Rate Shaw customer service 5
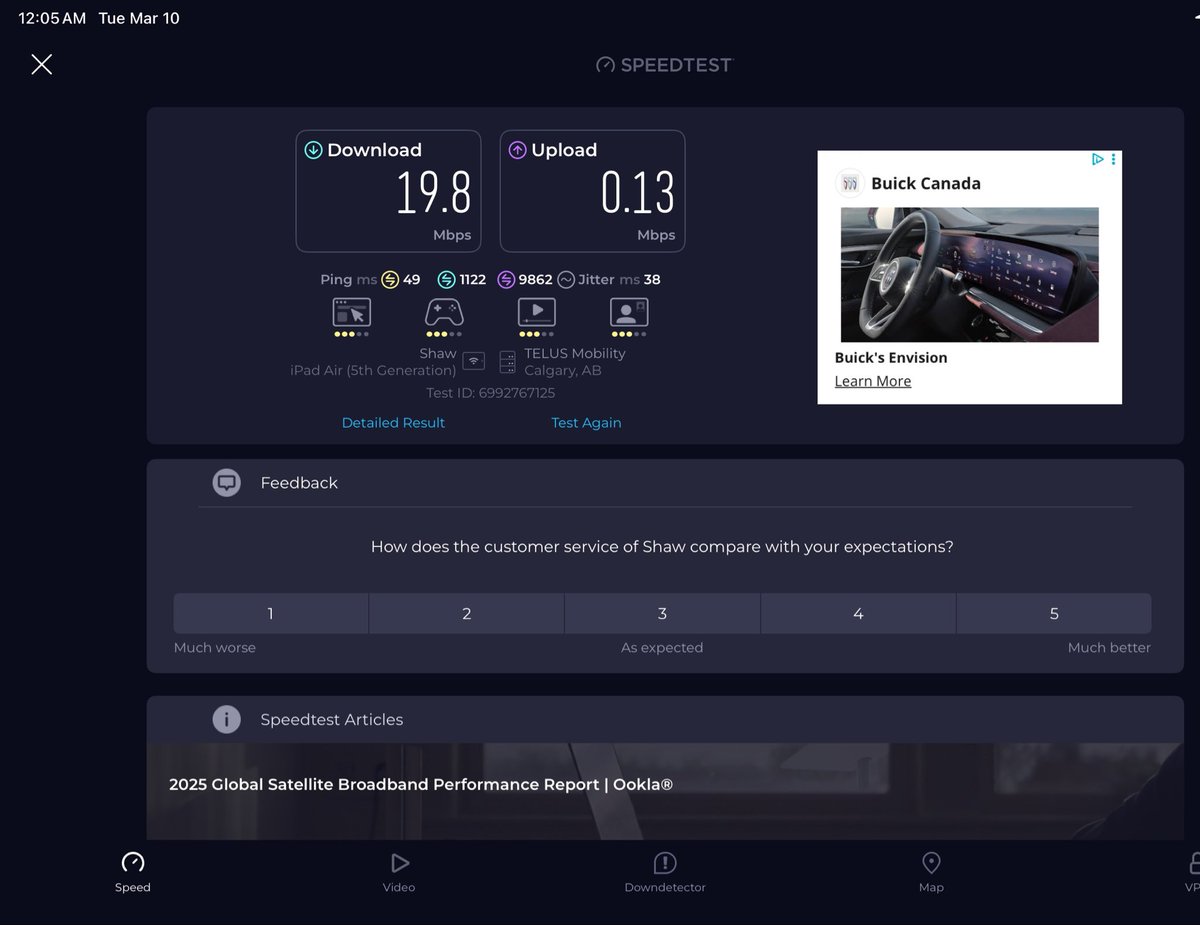This screenshot has height=925, width=1200. click(x=1054, y=614)
